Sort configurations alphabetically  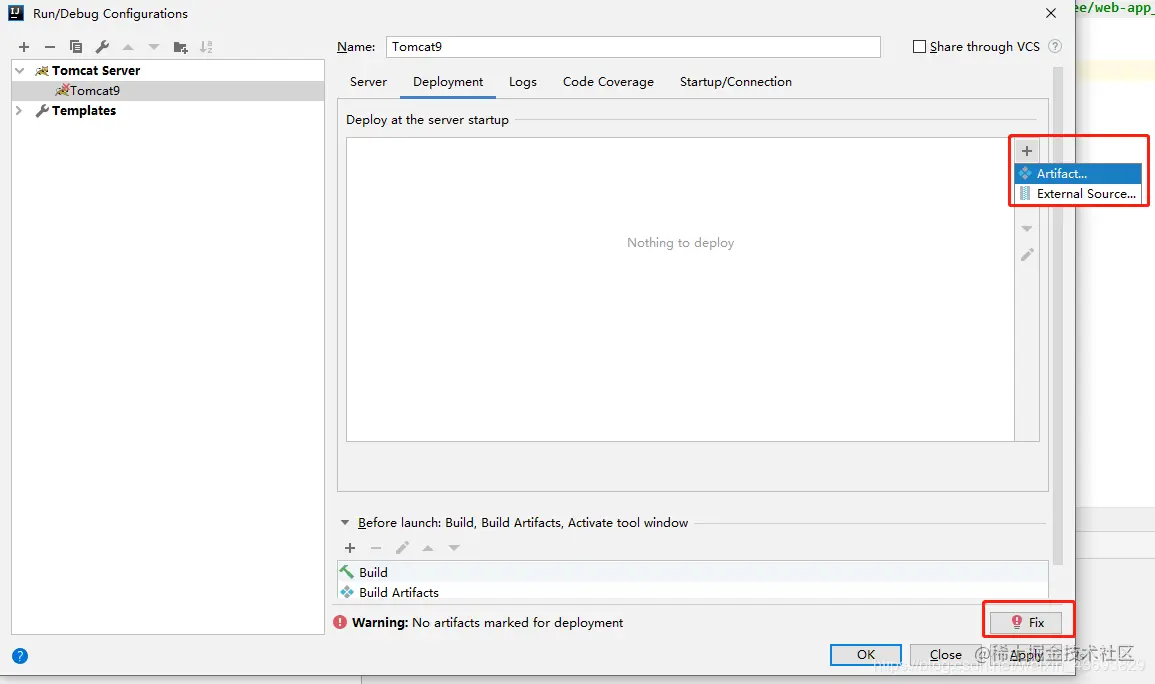click(x=206, y=47)
